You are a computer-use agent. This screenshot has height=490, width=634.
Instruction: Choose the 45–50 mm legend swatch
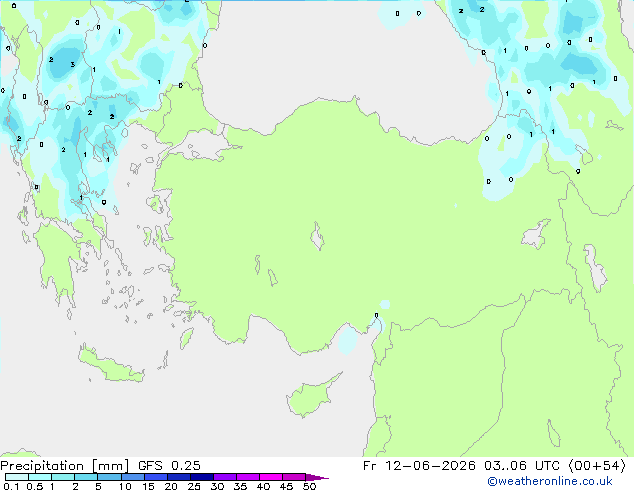(x=294, y=477)
